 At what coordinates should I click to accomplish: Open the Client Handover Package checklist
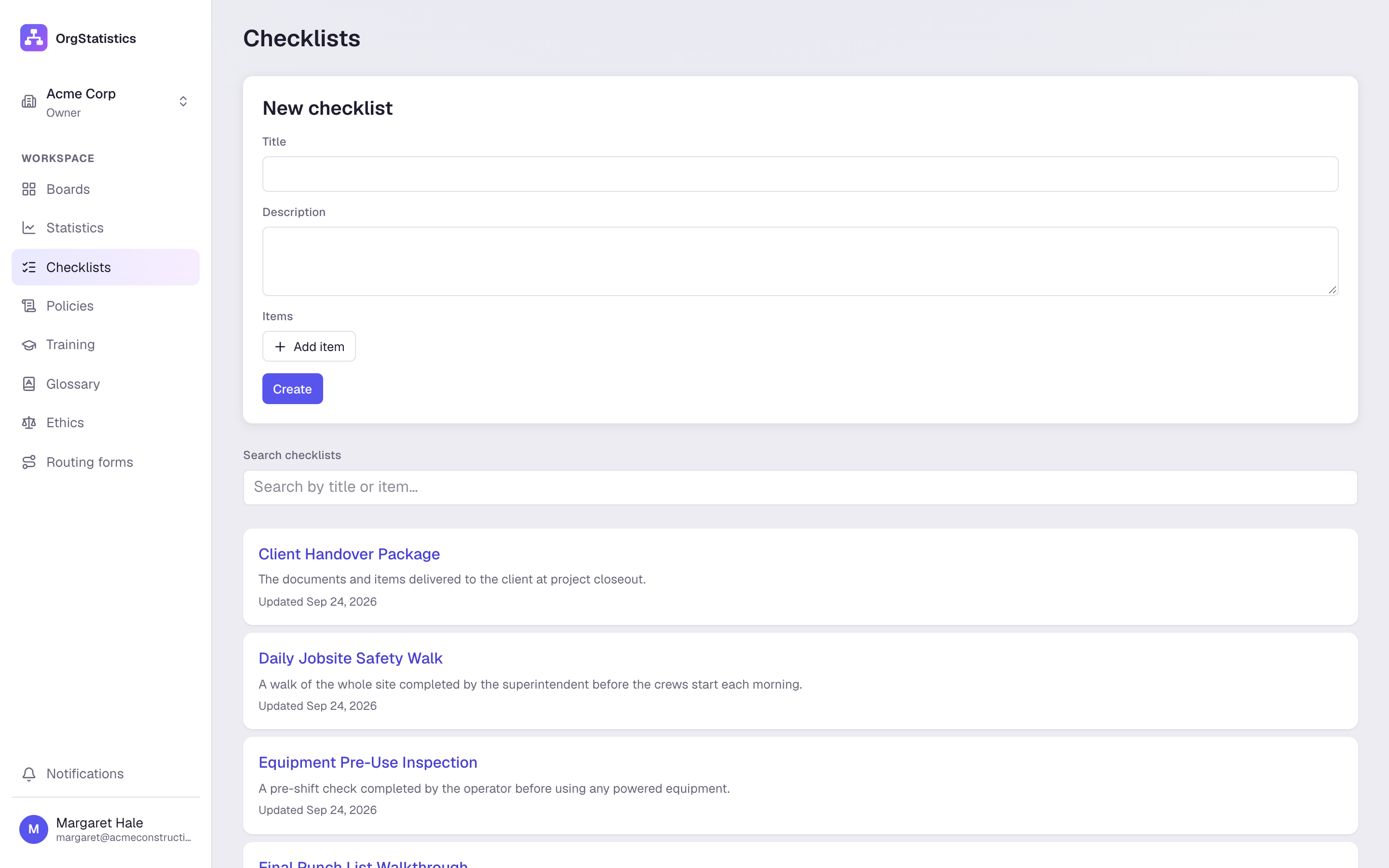coord(349,554)
